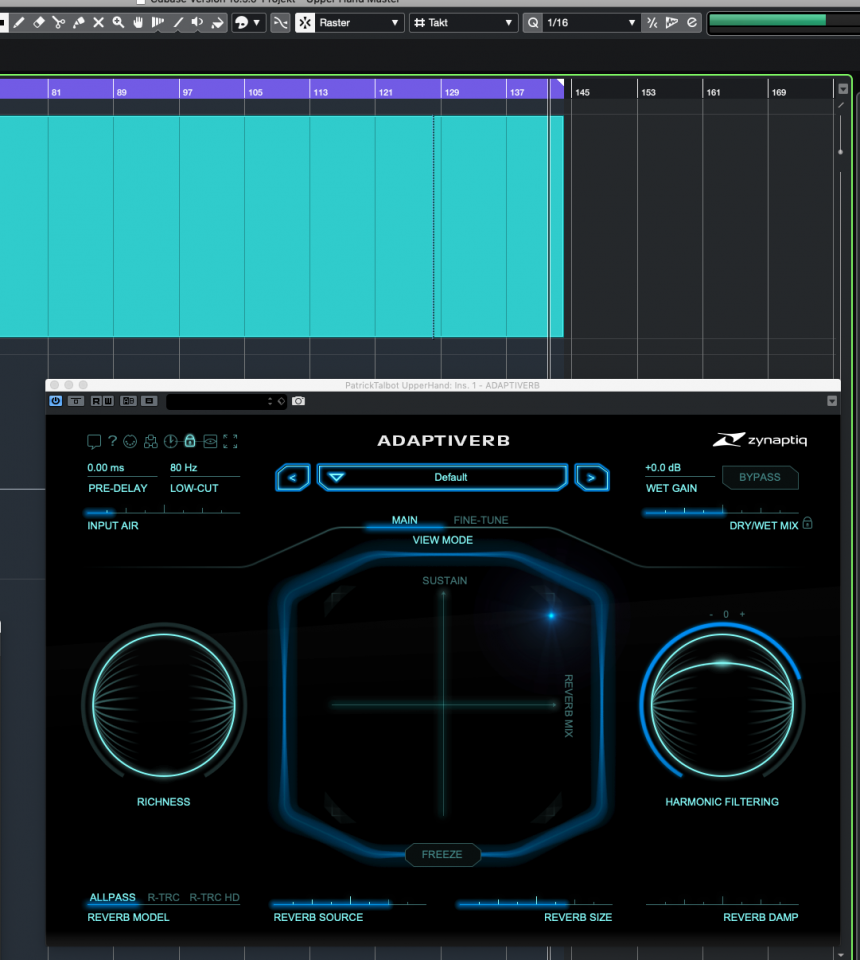Select the Time Warp tool
This screenshot has height=960, width=860.
click(x=157, y=23)
